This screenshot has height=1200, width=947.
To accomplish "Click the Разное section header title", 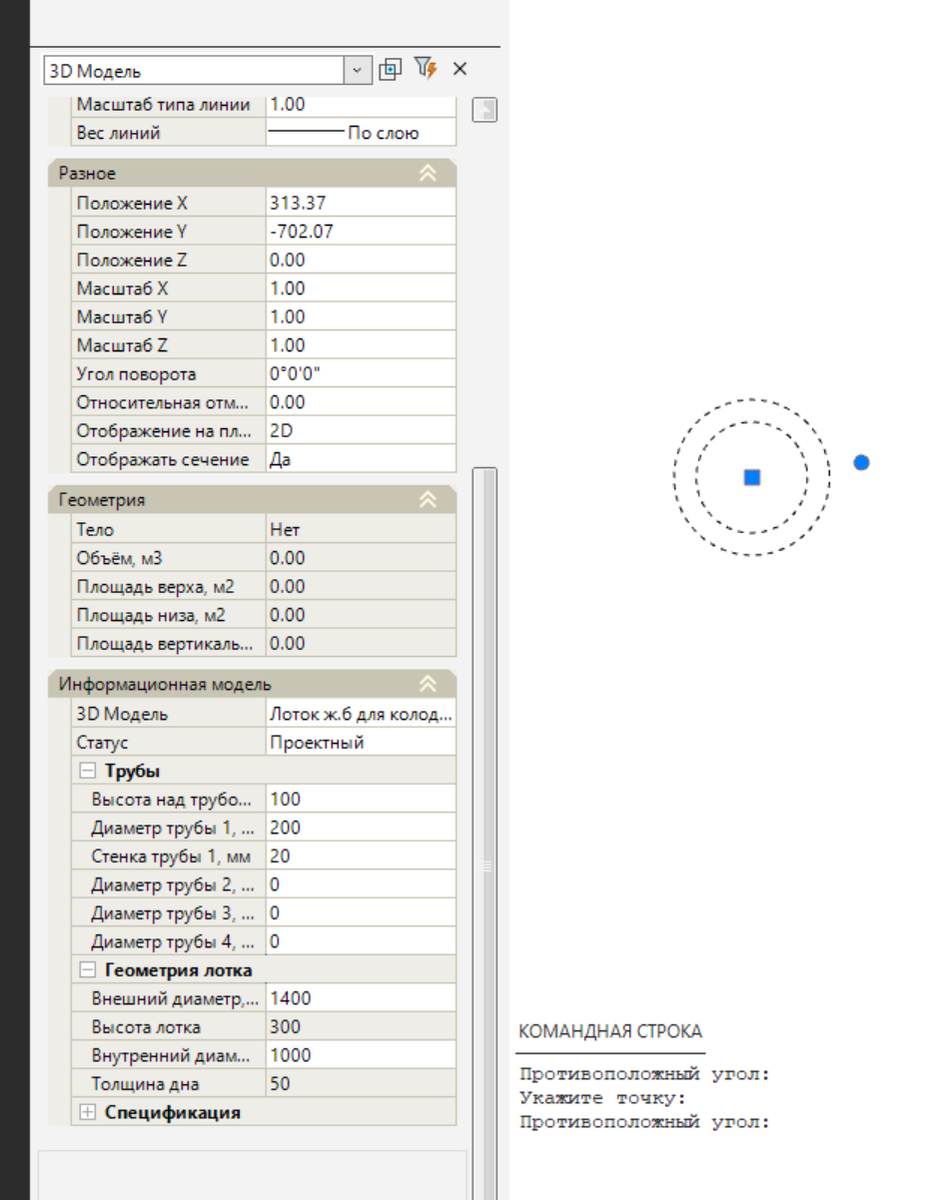I will (x=87, y=173).
